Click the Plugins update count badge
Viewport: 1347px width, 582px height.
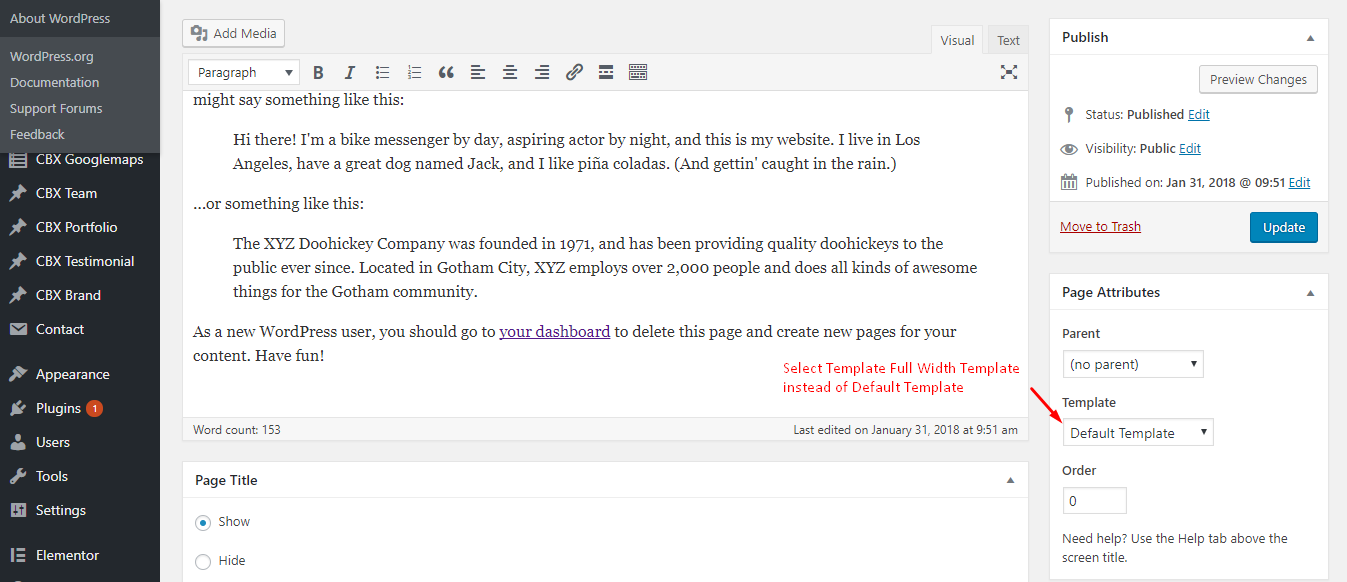coord(94,408)
